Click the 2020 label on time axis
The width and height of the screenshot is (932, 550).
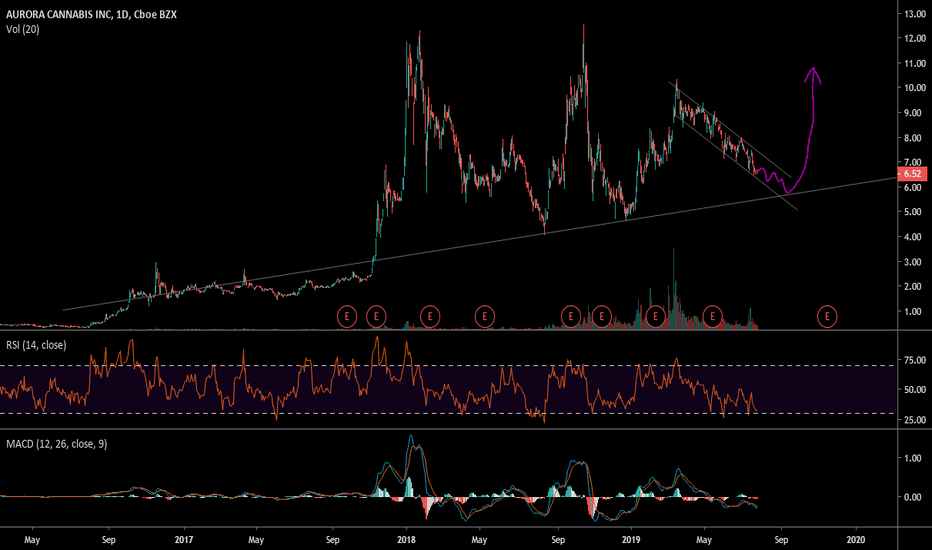coord(855,539)
